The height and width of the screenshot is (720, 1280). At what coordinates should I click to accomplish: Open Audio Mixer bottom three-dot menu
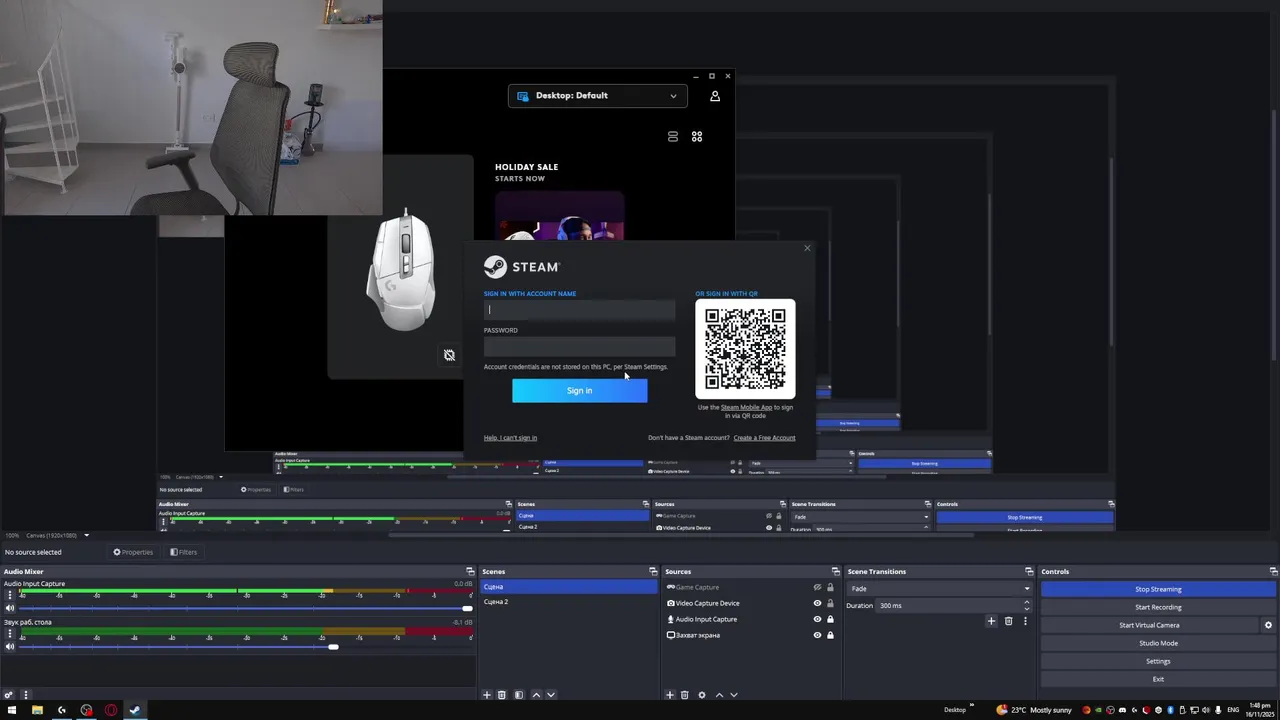(x=26, y=695)
